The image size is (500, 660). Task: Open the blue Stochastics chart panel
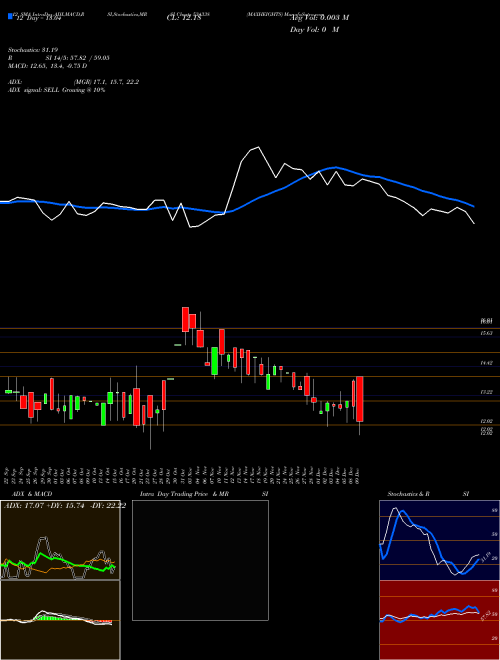[439, 540]
